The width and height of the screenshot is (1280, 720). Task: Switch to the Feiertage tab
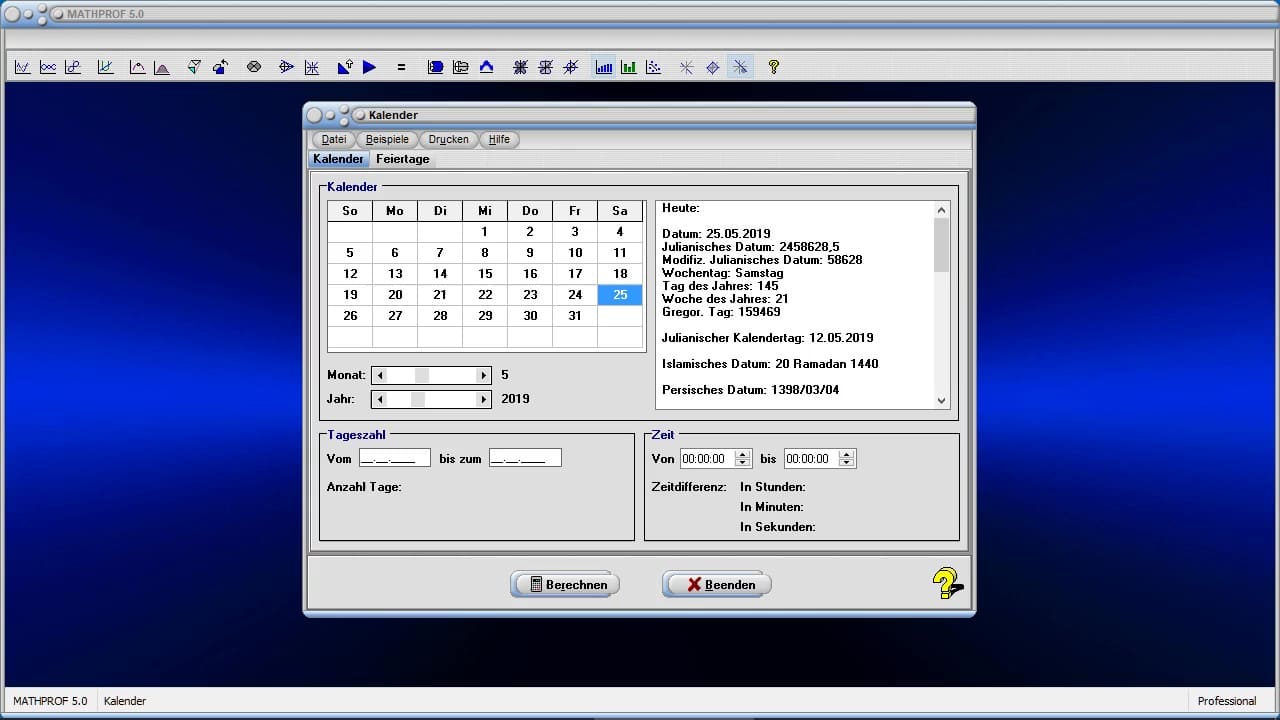[x=403, y=159]
